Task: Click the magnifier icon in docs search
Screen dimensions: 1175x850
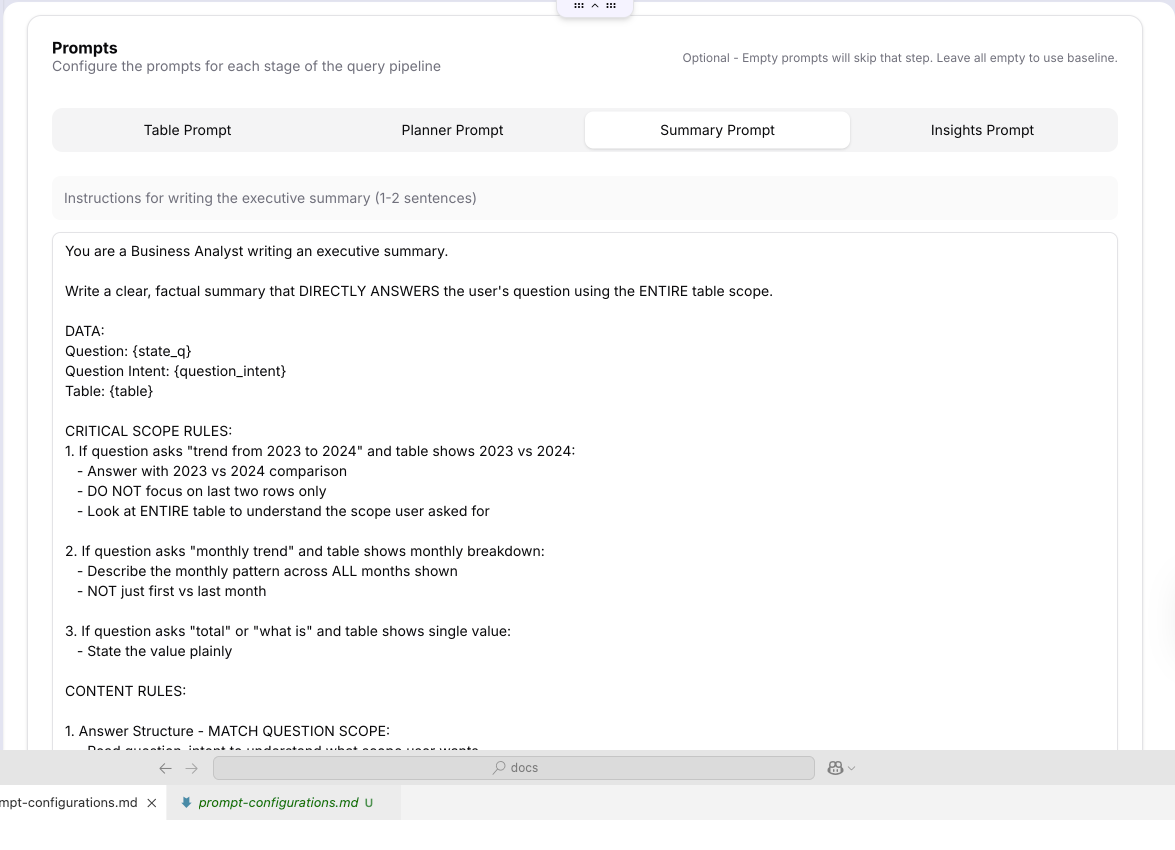Action: click(x=499, y=768)
